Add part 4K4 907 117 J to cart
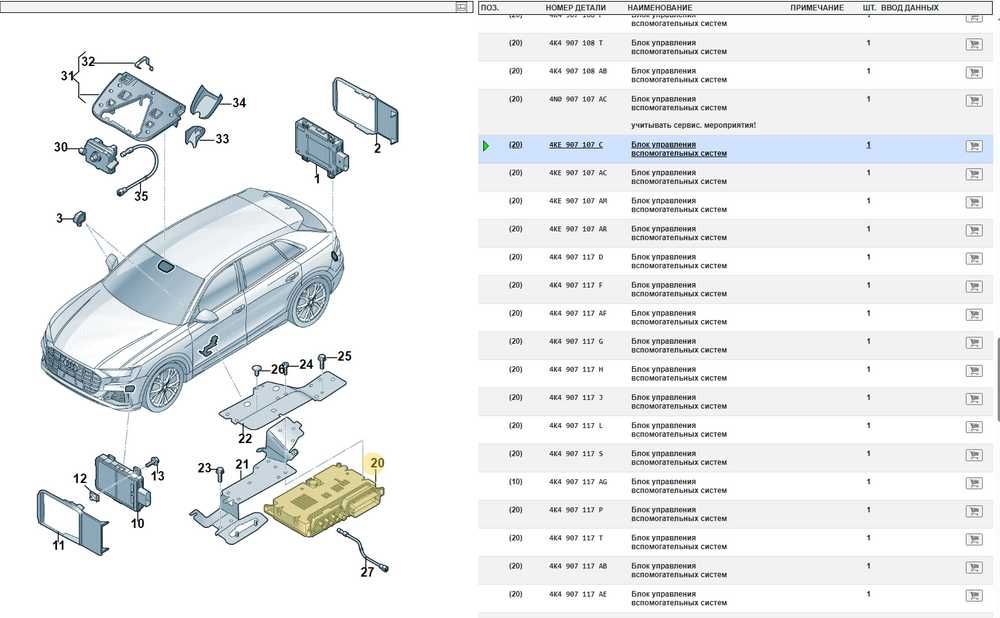1000x618 pixels. (x=973, y=399)
